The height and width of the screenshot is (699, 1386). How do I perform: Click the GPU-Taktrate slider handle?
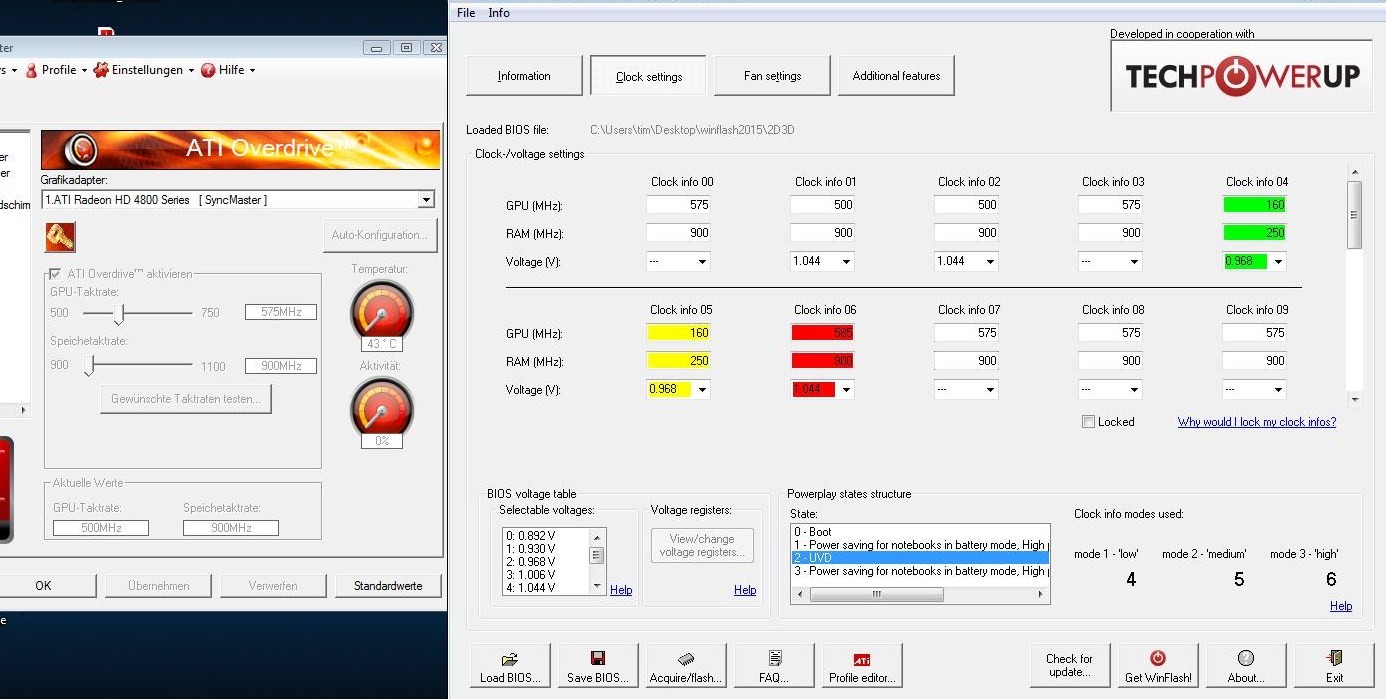(120, 314)
